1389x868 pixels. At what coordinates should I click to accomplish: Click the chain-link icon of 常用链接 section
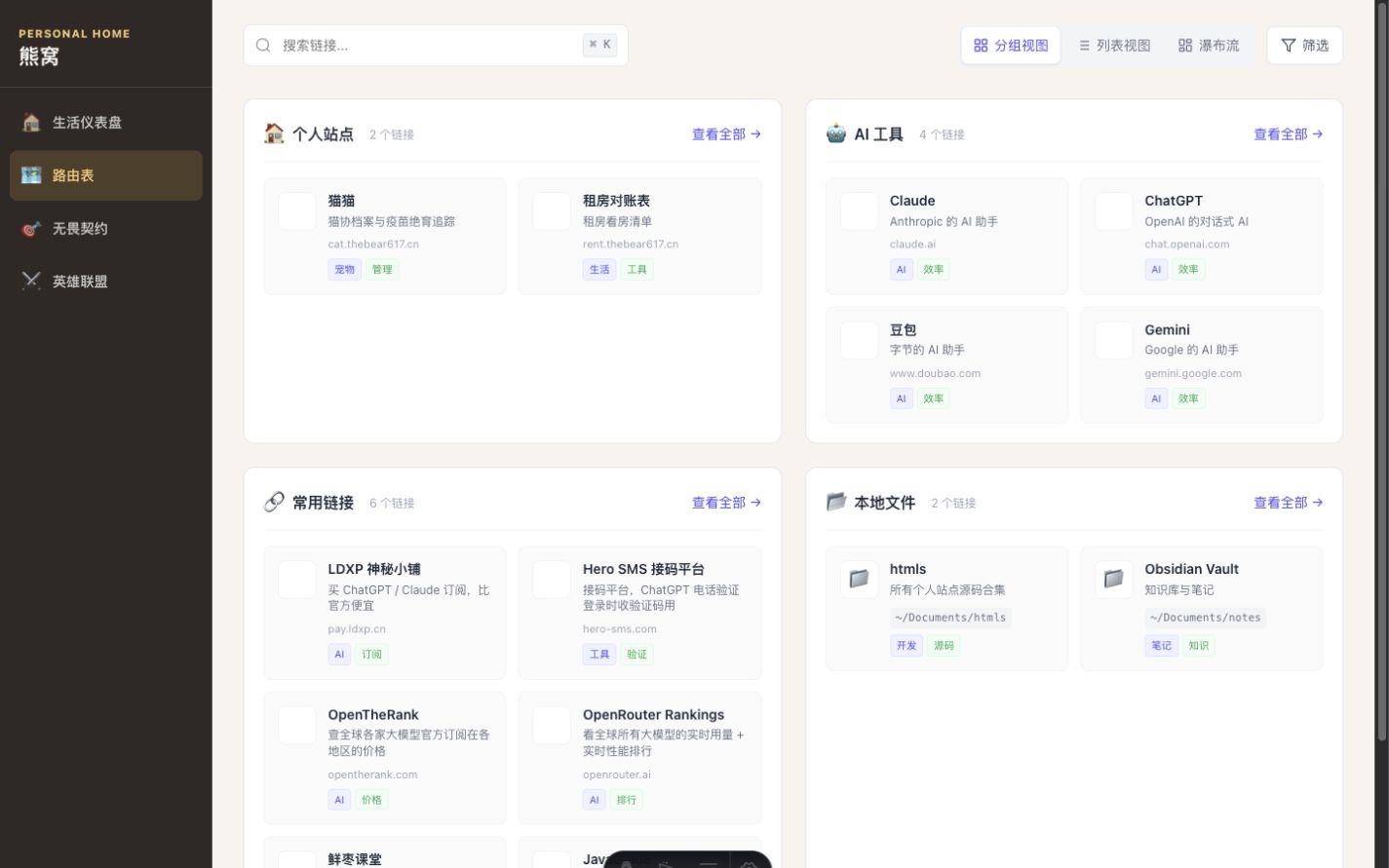(274, 502)
